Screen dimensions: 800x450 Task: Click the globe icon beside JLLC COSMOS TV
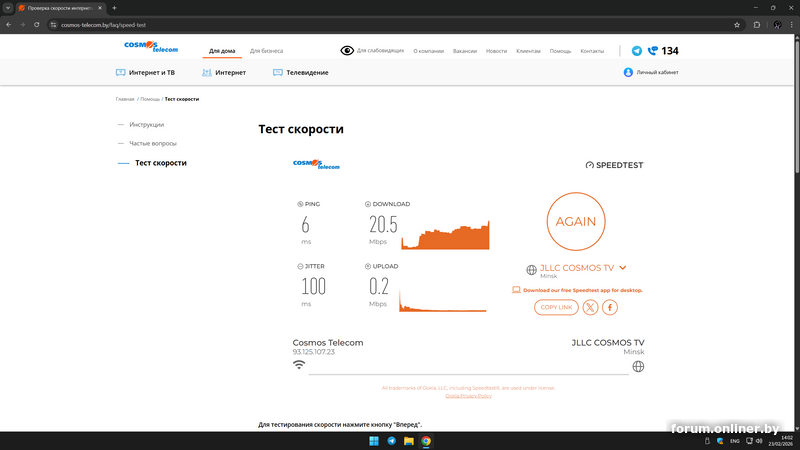pyautogui.click(x=531, y=270)
